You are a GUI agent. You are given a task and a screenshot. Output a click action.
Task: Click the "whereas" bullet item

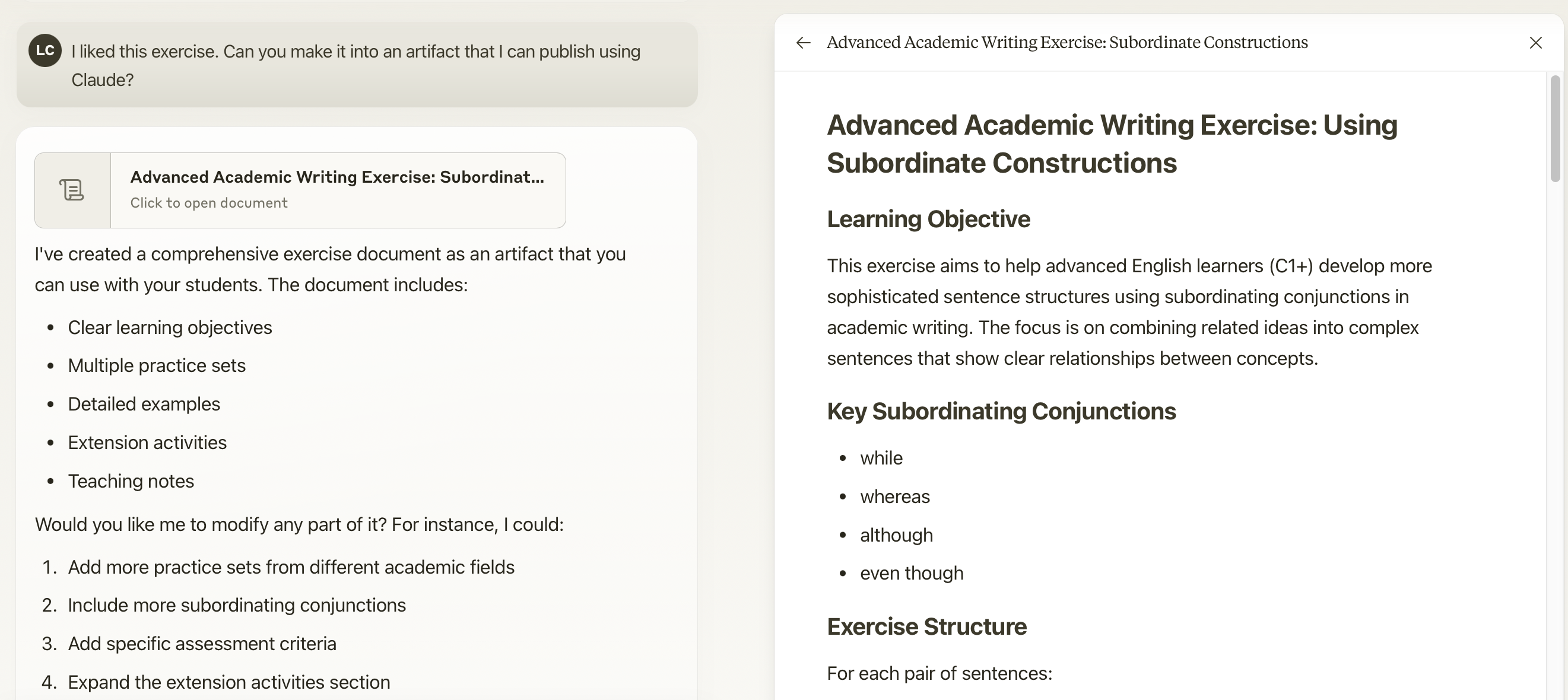coord(895,497)
